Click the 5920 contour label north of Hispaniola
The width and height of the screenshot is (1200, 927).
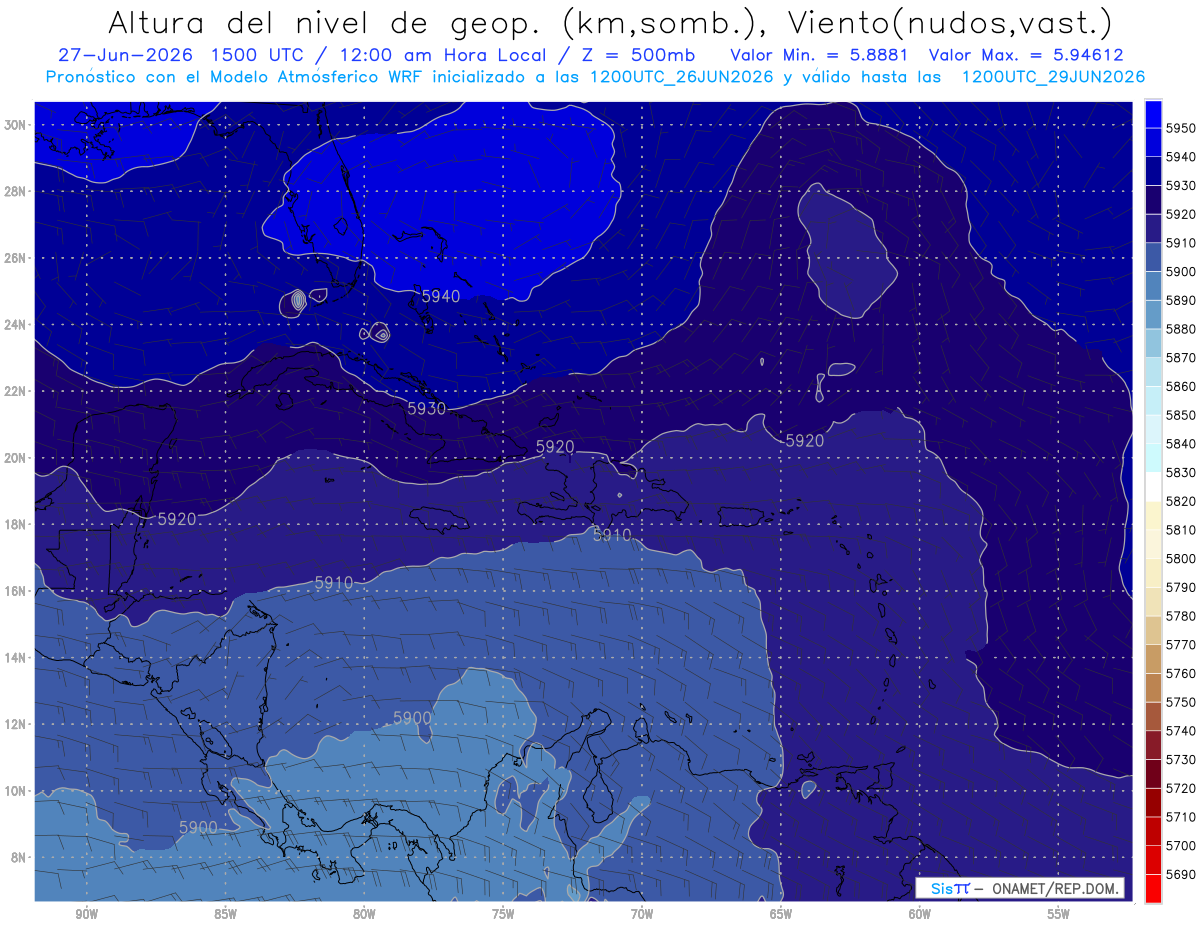[556, 446]
